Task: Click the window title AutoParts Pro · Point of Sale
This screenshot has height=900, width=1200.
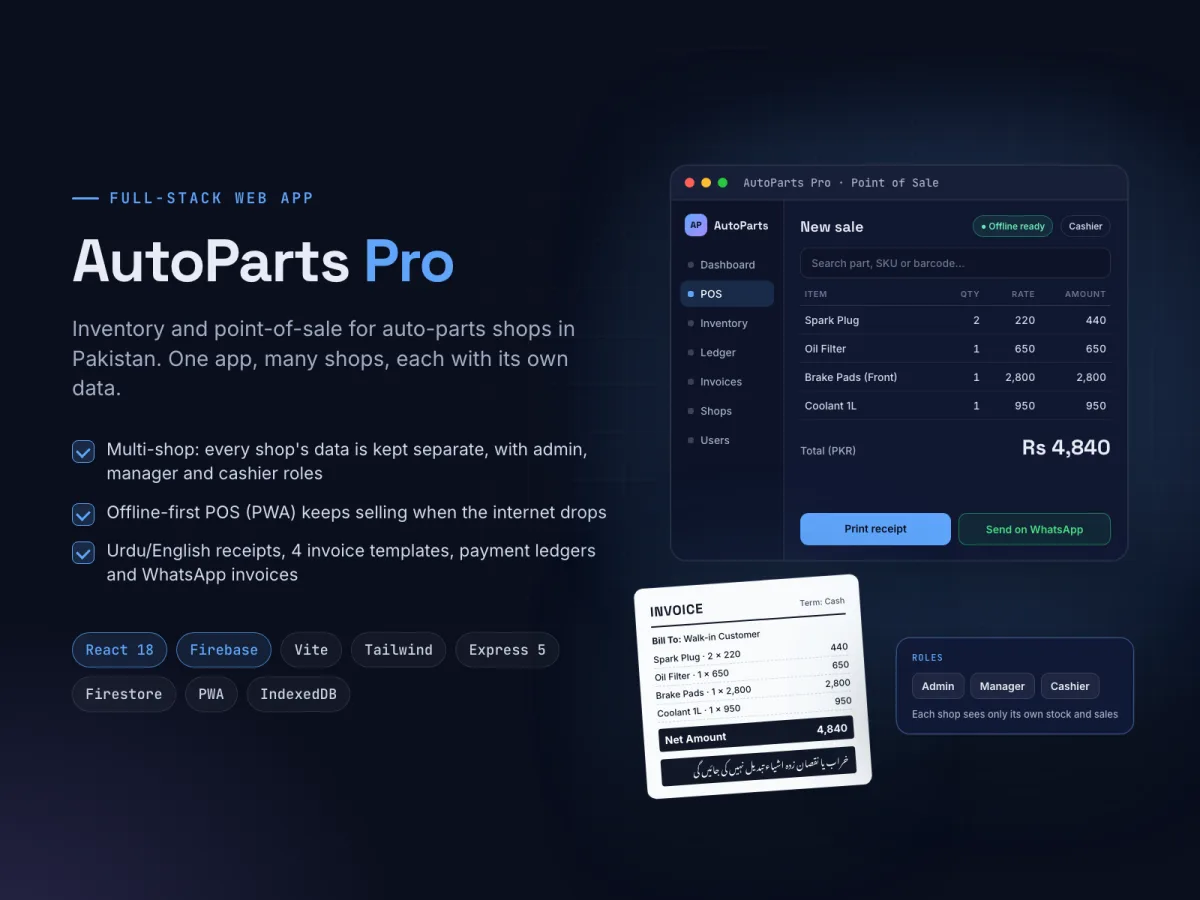Action: point(841,183)
